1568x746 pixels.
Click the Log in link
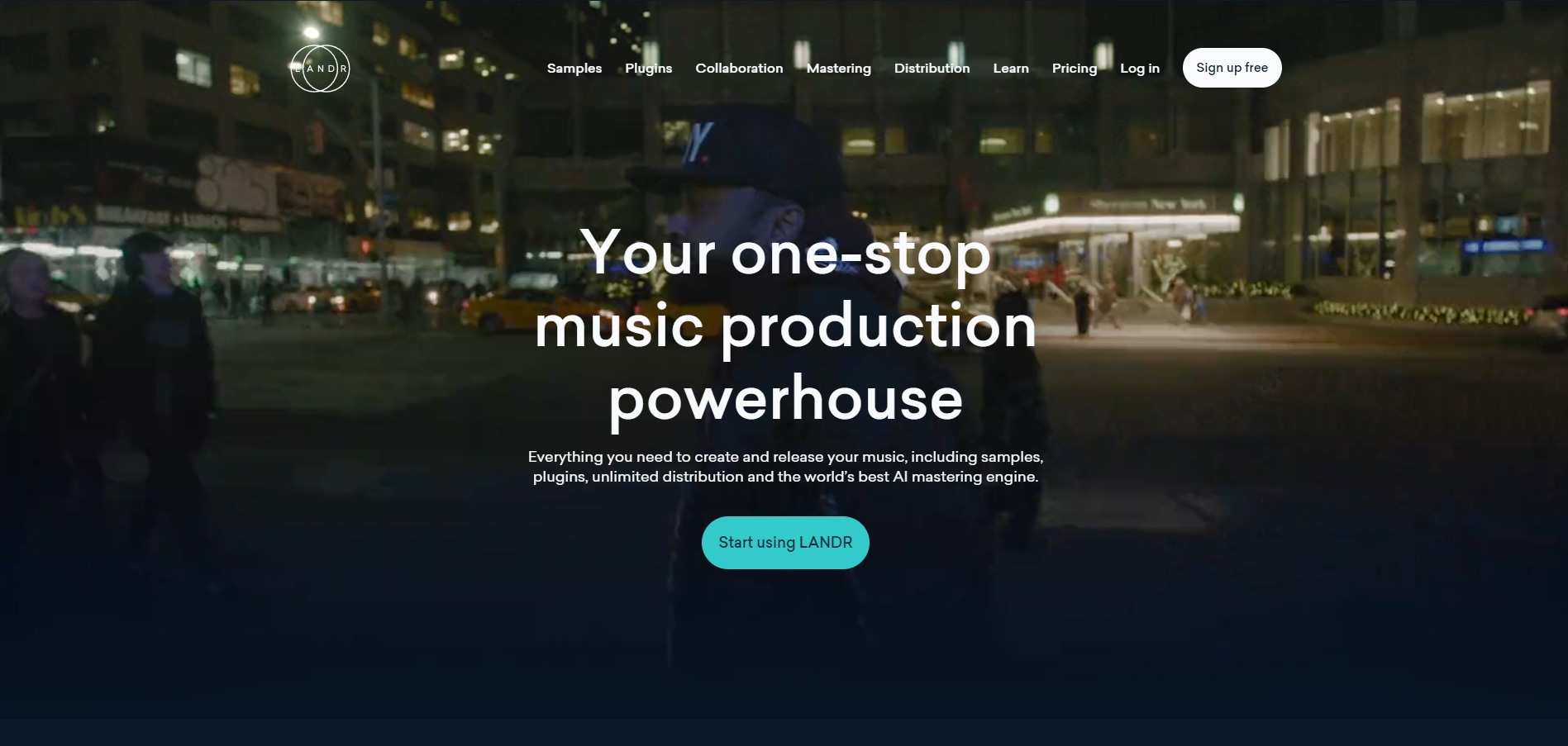point(1140,69)
